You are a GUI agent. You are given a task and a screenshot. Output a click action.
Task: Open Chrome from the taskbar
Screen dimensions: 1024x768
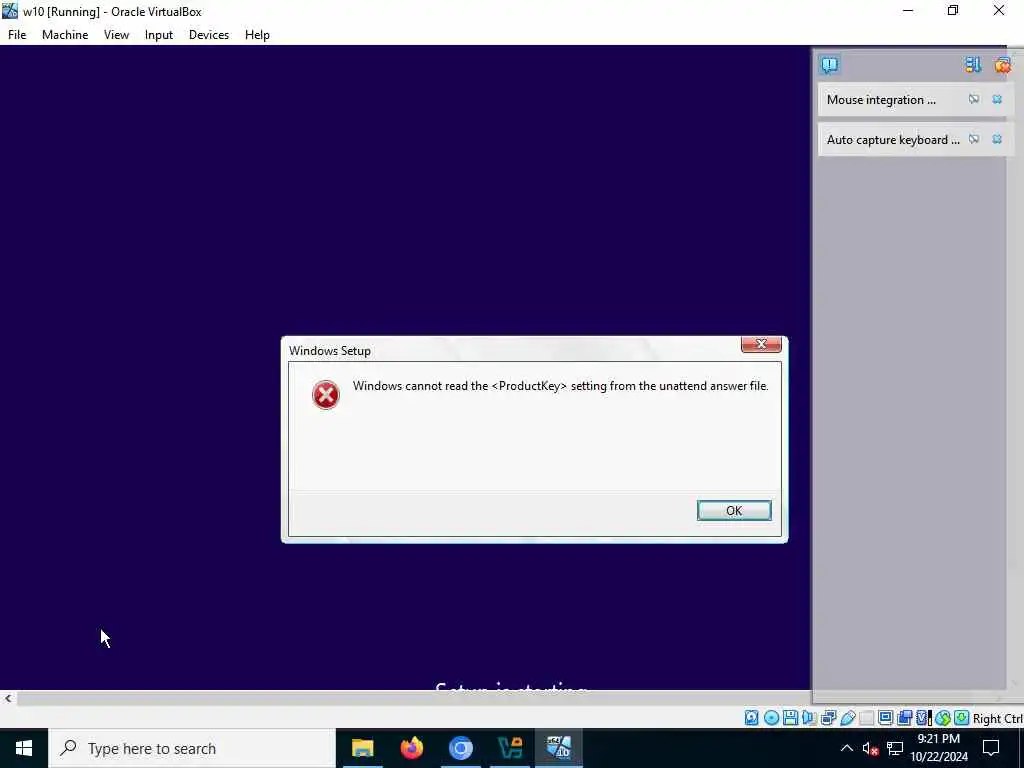coord(460,748)
